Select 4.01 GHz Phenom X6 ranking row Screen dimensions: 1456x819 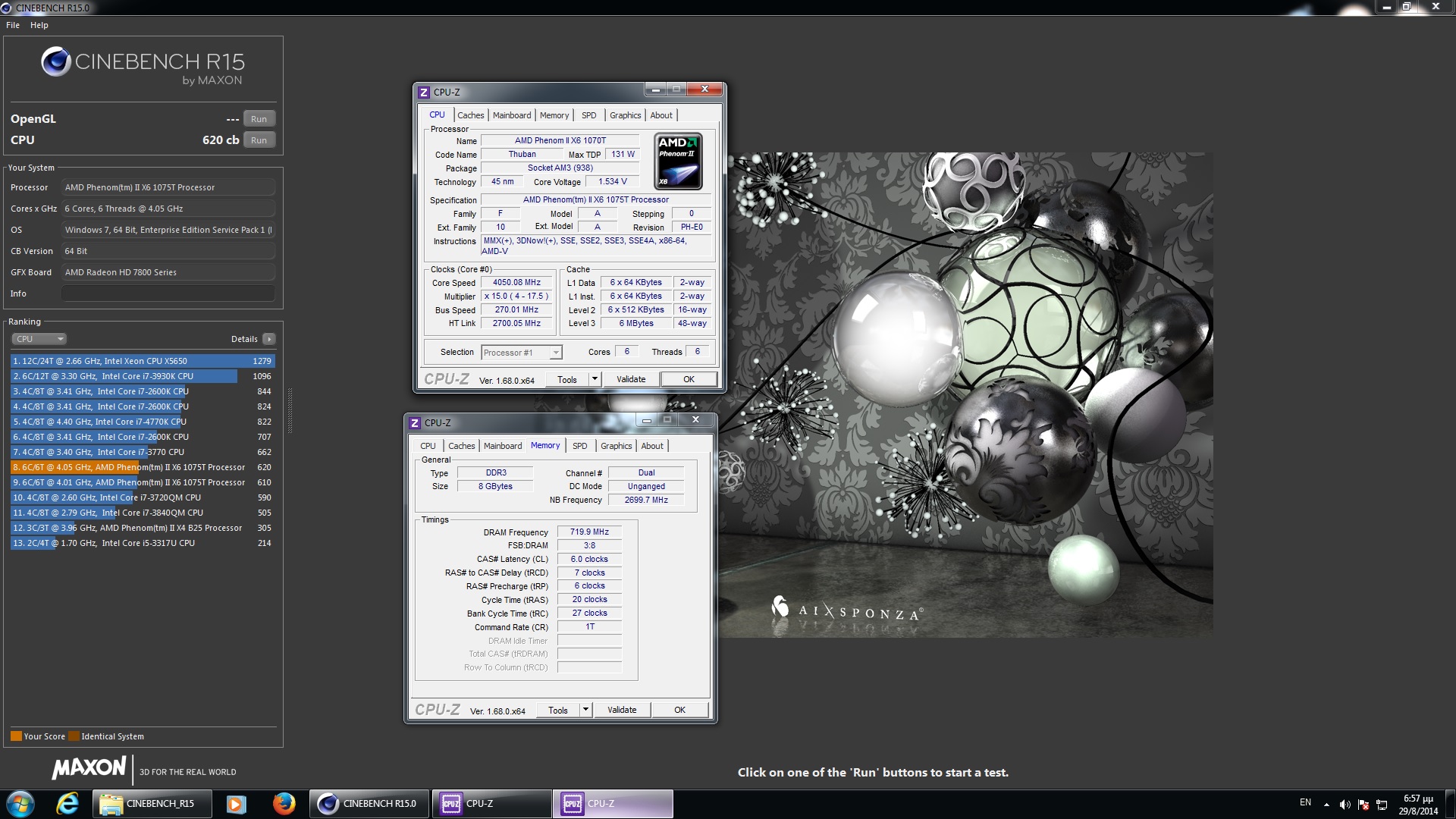click(x=143, y=482)
